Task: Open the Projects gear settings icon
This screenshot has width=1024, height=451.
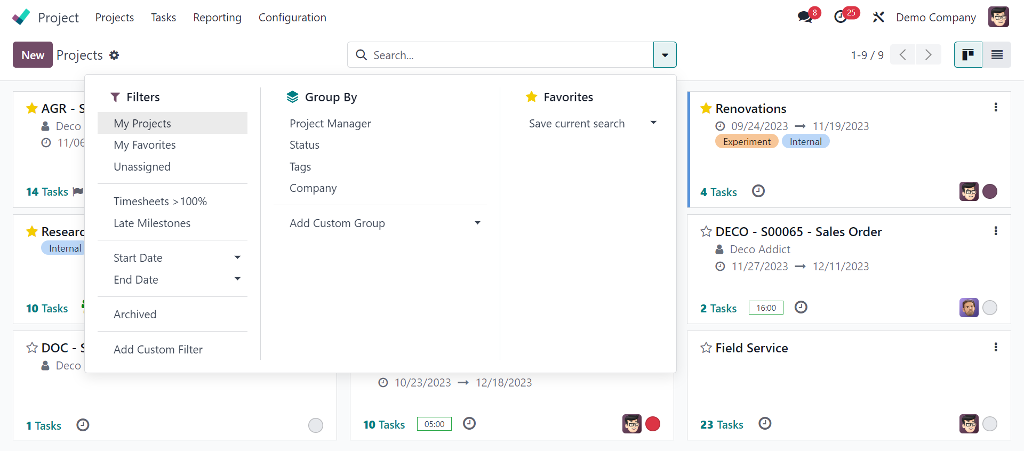Action: [x=114, y=55]
